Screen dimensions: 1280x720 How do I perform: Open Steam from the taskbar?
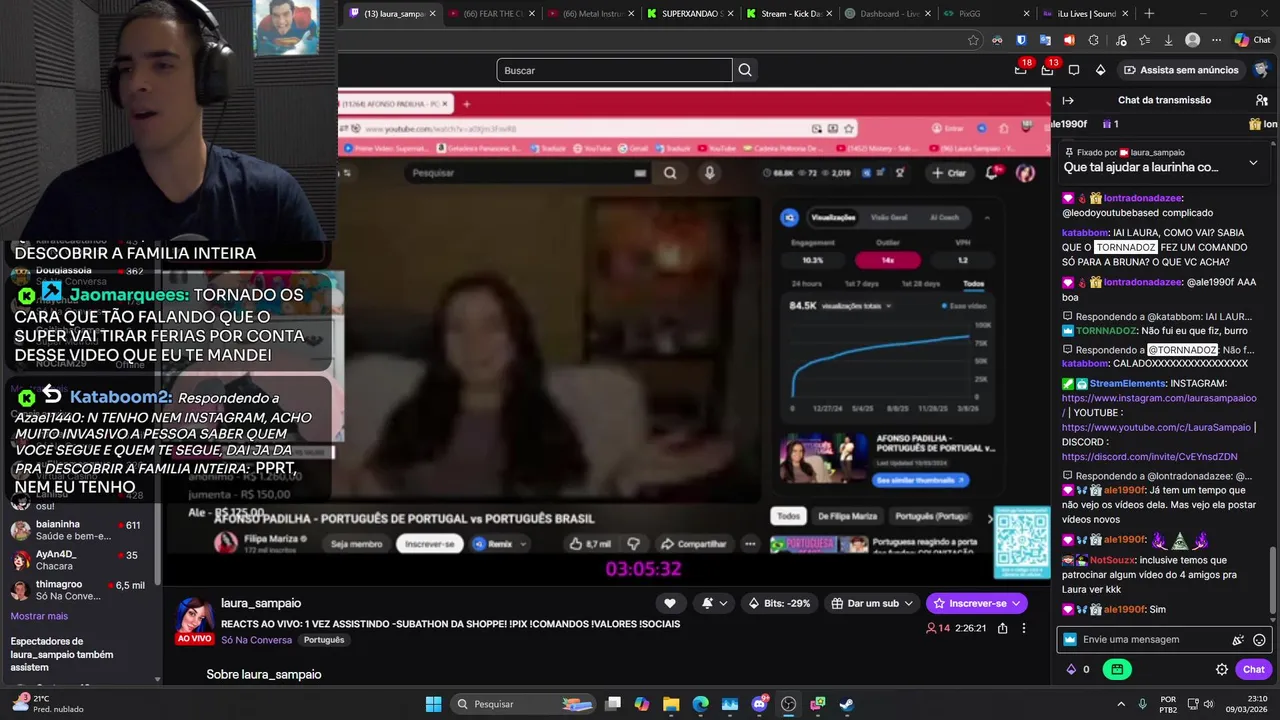coord(846,704)
